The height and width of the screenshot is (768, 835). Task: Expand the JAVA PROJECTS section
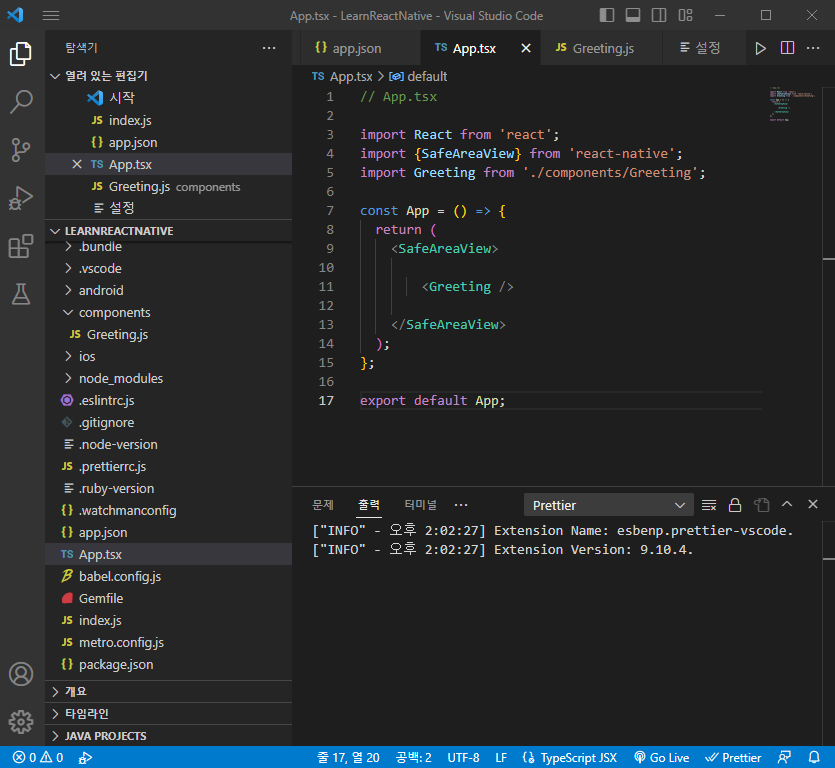click(x=168, y=736)
